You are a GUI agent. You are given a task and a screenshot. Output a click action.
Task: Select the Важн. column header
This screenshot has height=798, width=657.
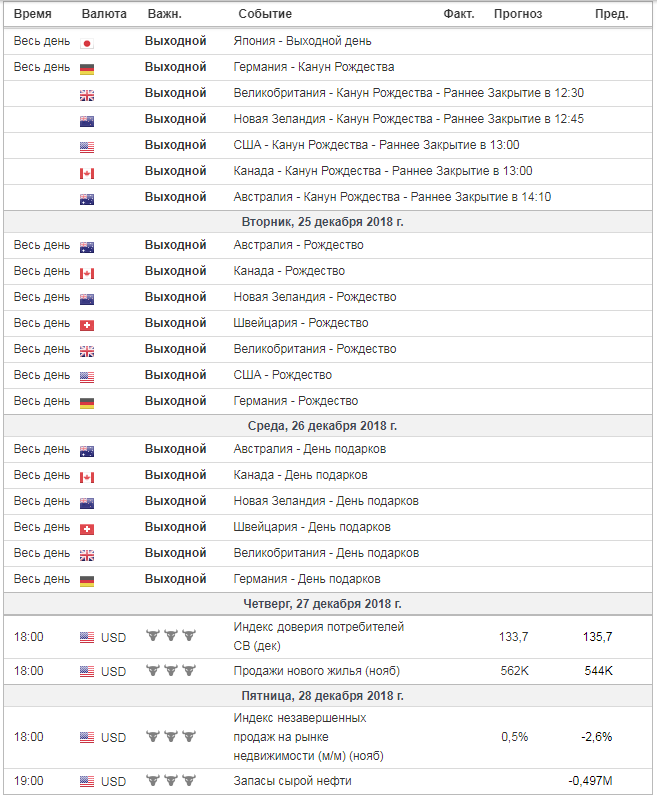pyautogui.click(x=164, y=14)
